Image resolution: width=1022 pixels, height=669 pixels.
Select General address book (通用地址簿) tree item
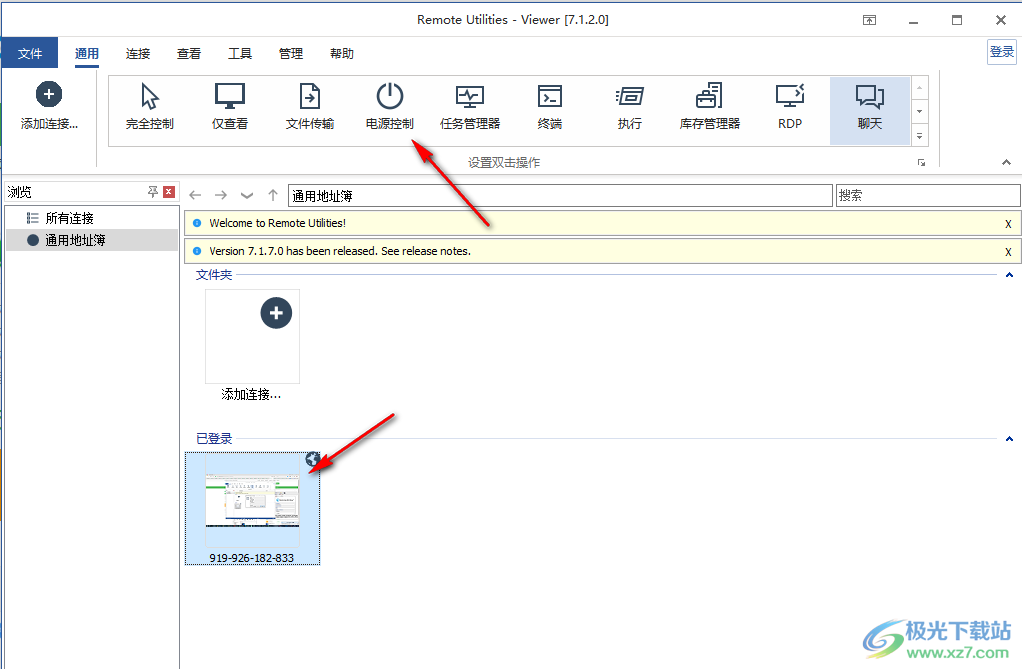click(92, 240)
